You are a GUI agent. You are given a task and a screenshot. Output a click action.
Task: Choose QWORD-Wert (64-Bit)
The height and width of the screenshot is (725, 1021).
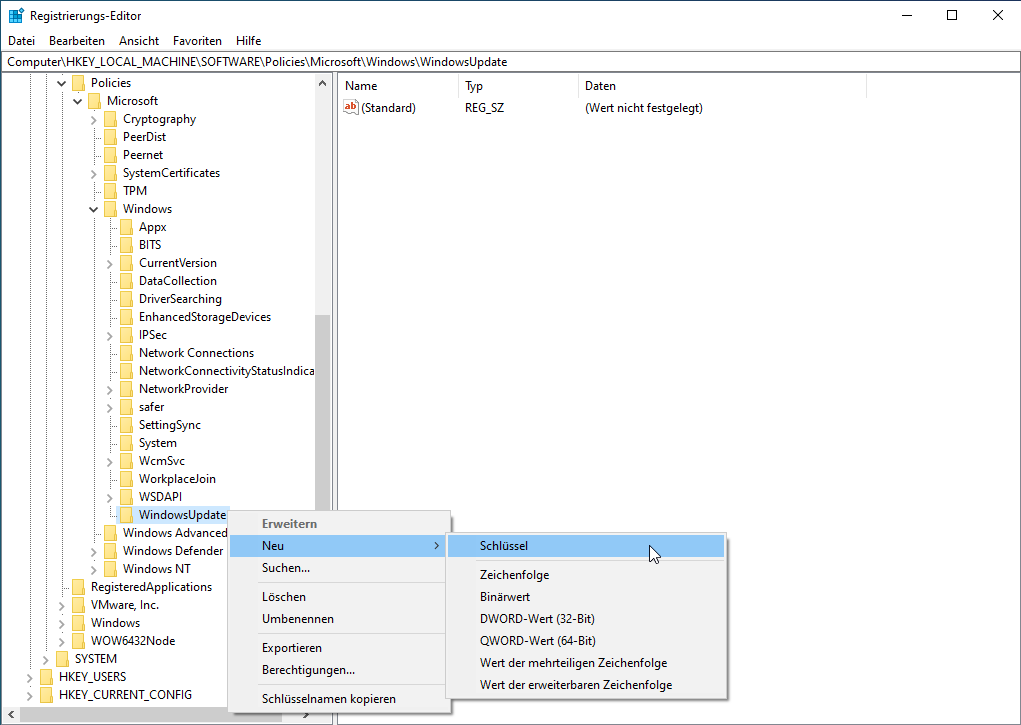[x=586, y=641]
